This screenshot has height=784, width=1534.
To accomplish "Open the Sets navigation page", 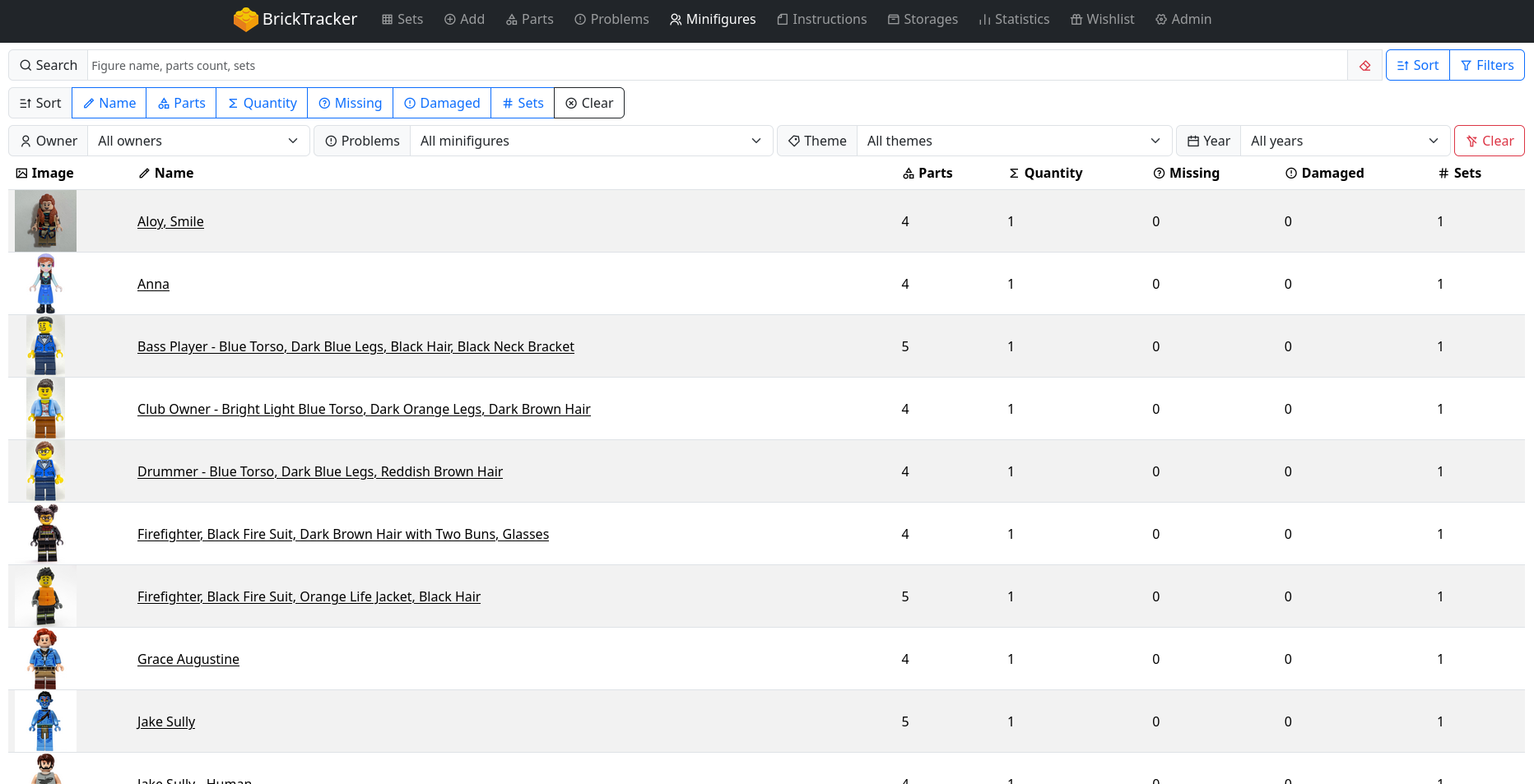I will pyautogui.click(x=402, y=19).
